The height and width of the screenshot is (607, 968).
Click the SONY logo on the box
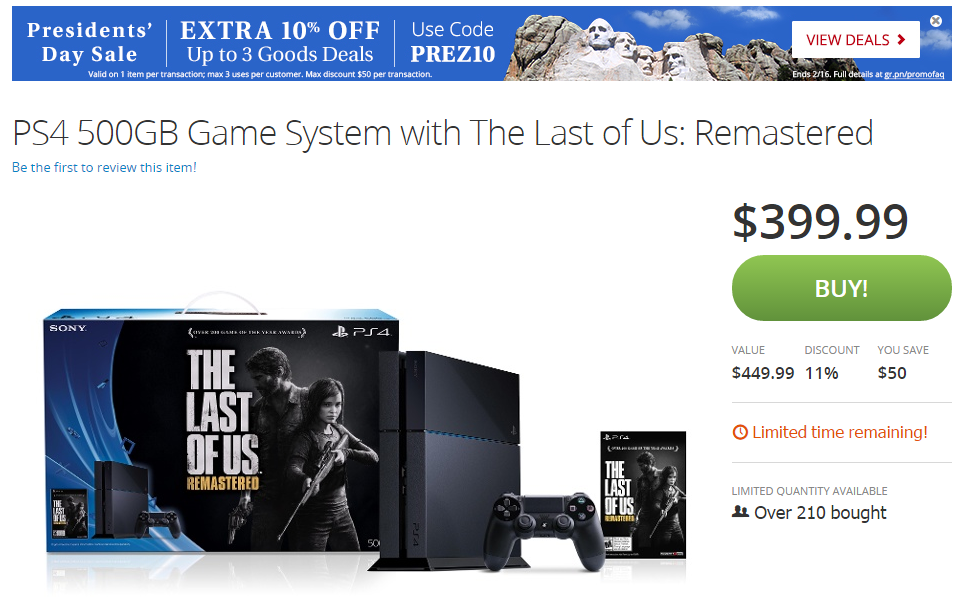click(x=68, y=328)
